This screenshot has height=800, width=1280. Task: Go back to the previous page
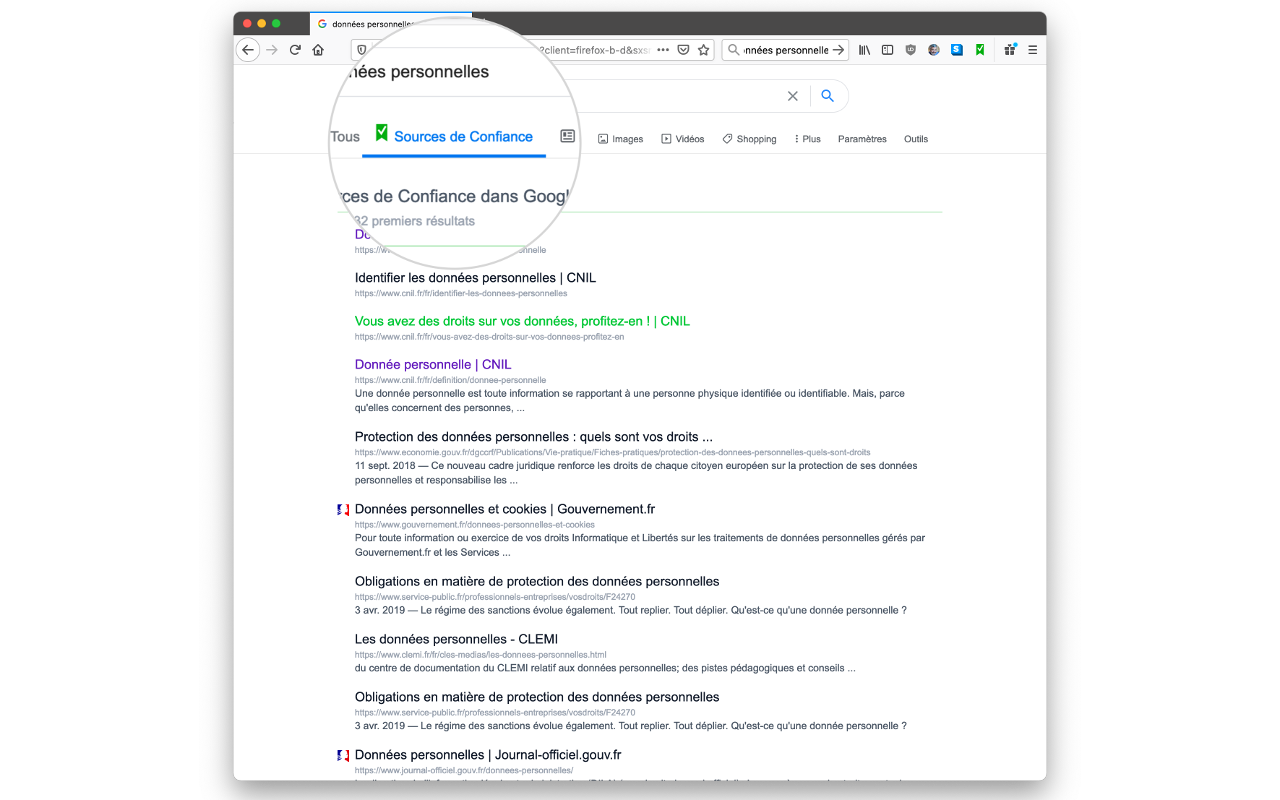248,50
